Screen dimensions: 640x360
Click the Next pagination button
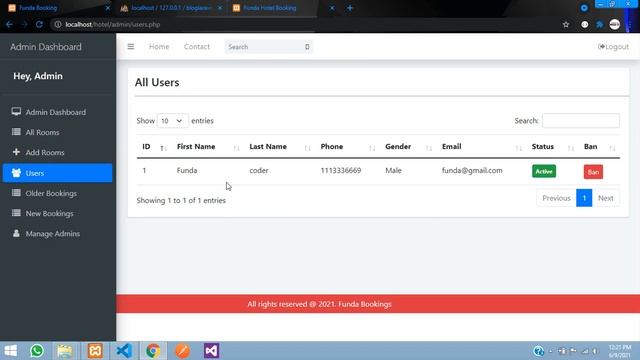(606, 198)
